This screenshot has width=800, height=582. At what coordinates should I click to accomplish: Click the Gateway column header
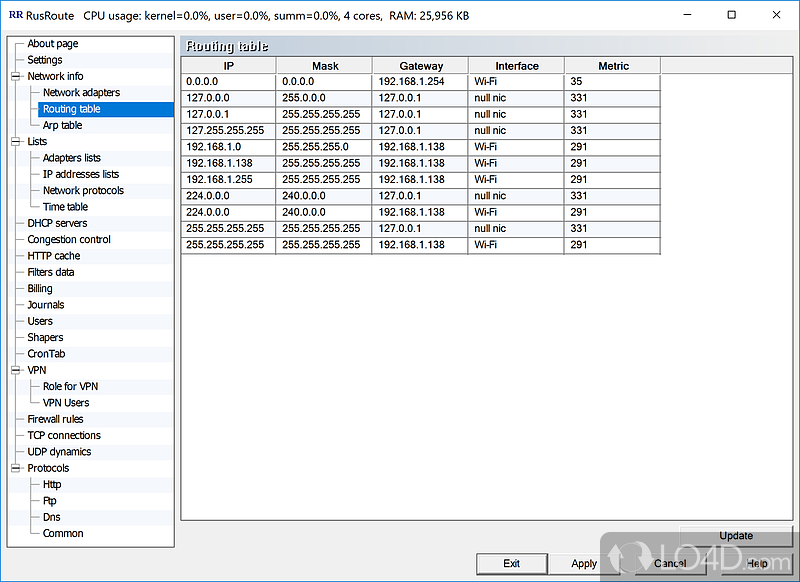click(420, 66)
